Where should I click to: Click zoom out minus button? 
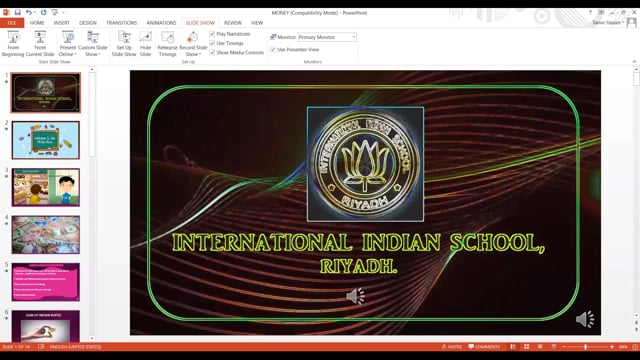pyautogui.click(x=564, y=347)
